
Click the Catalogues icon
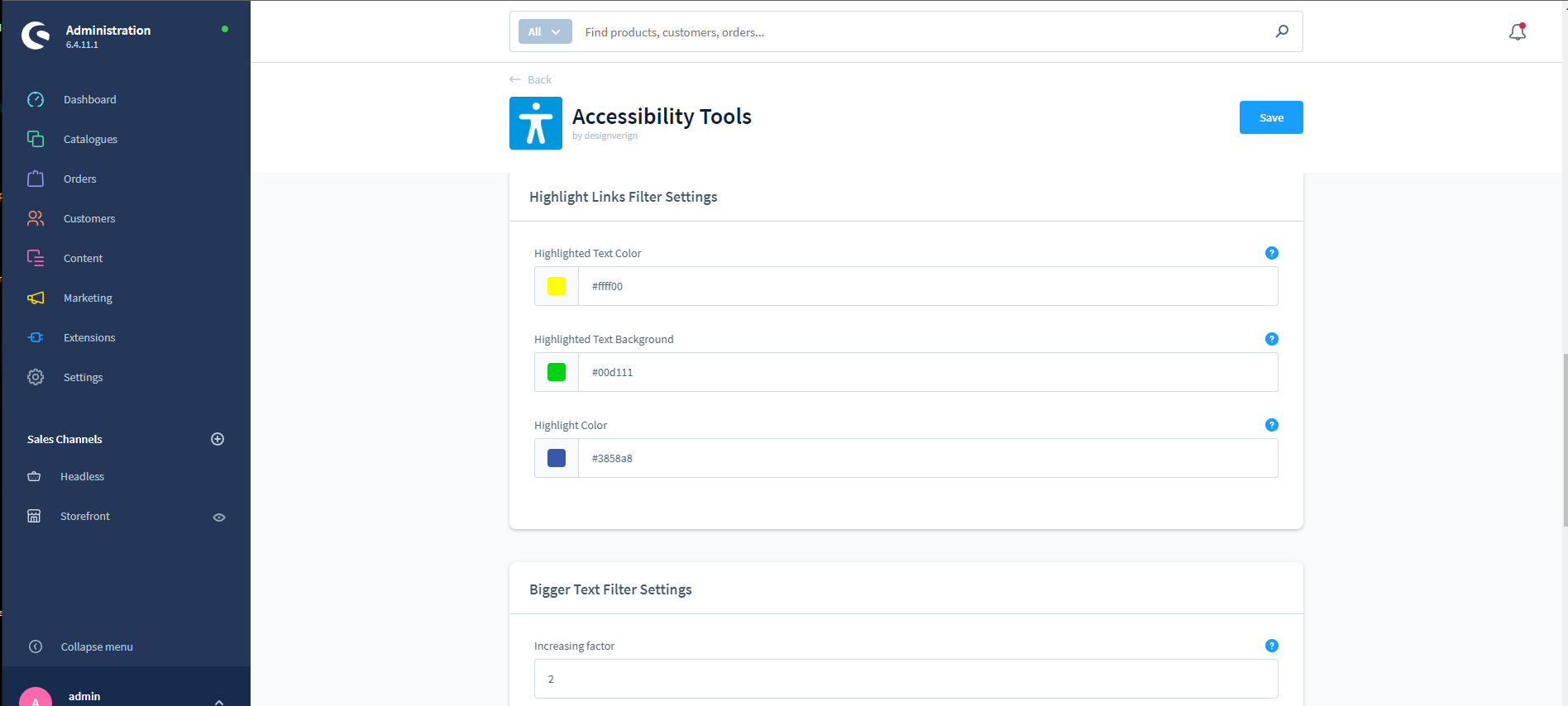36,139
